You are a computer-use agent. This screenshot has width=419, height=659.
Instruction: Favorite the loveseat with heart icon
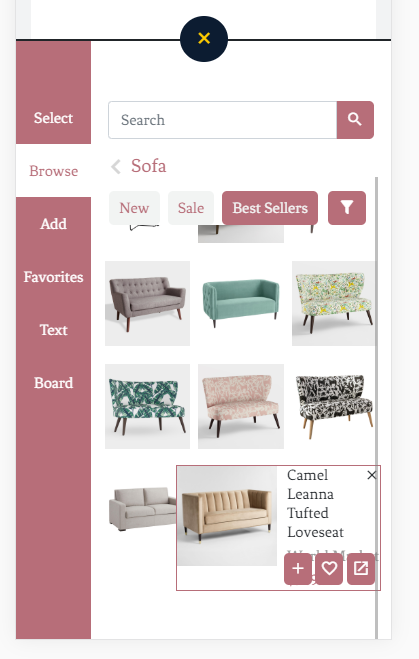click(x=329, y=569)
